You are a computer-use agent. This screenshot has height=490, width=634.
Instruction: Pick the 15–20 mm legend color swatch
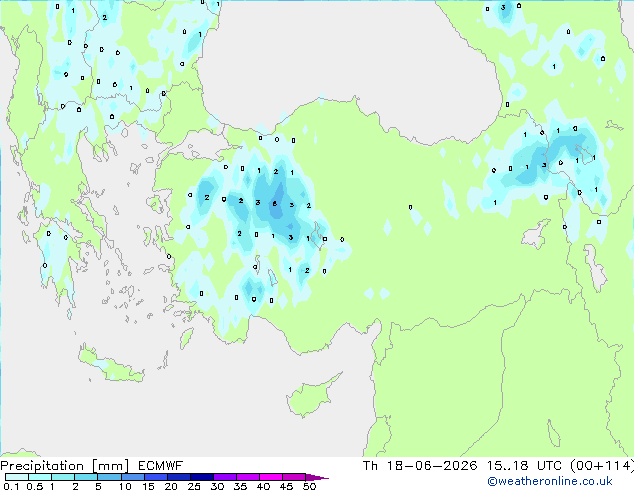156,477
